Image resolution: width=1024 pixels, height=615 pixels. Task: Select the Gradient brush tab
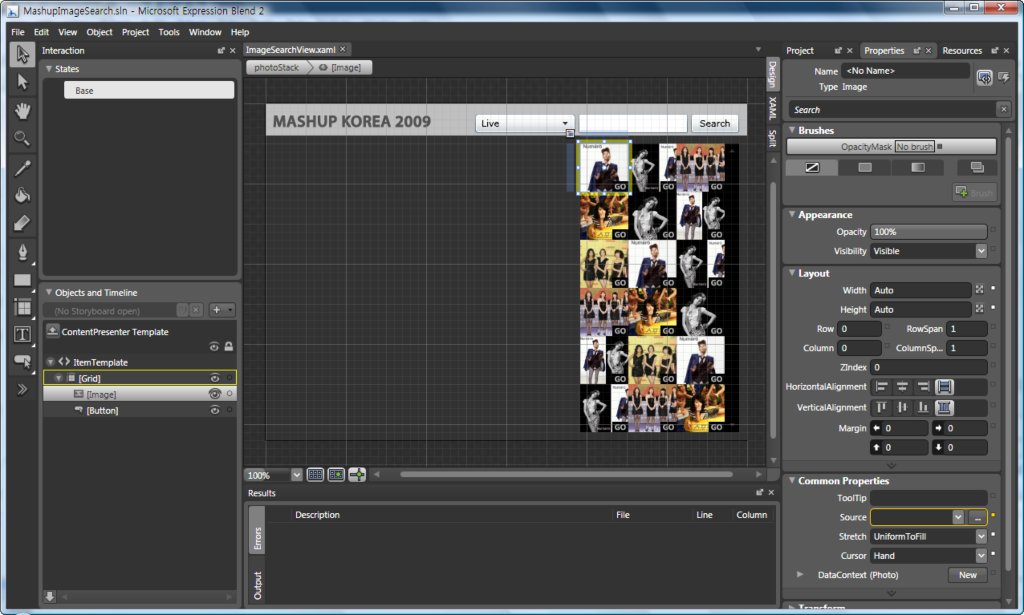tap(918, 168)
